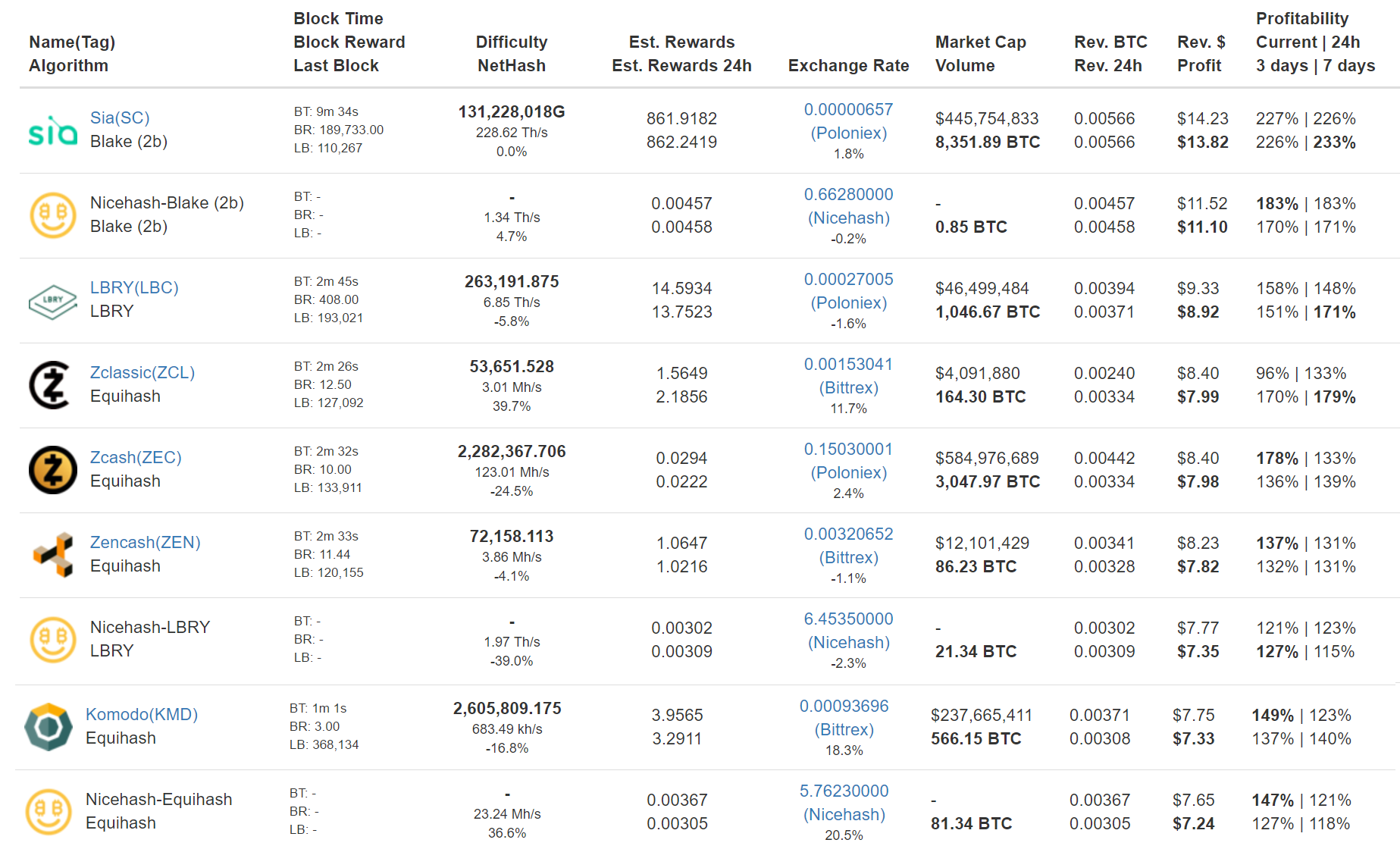Image resolution: width=1400 pixels, height=846 pixels.
Task: Select Komodo market cap $237,665,411
Action: (x=982, y=716)
